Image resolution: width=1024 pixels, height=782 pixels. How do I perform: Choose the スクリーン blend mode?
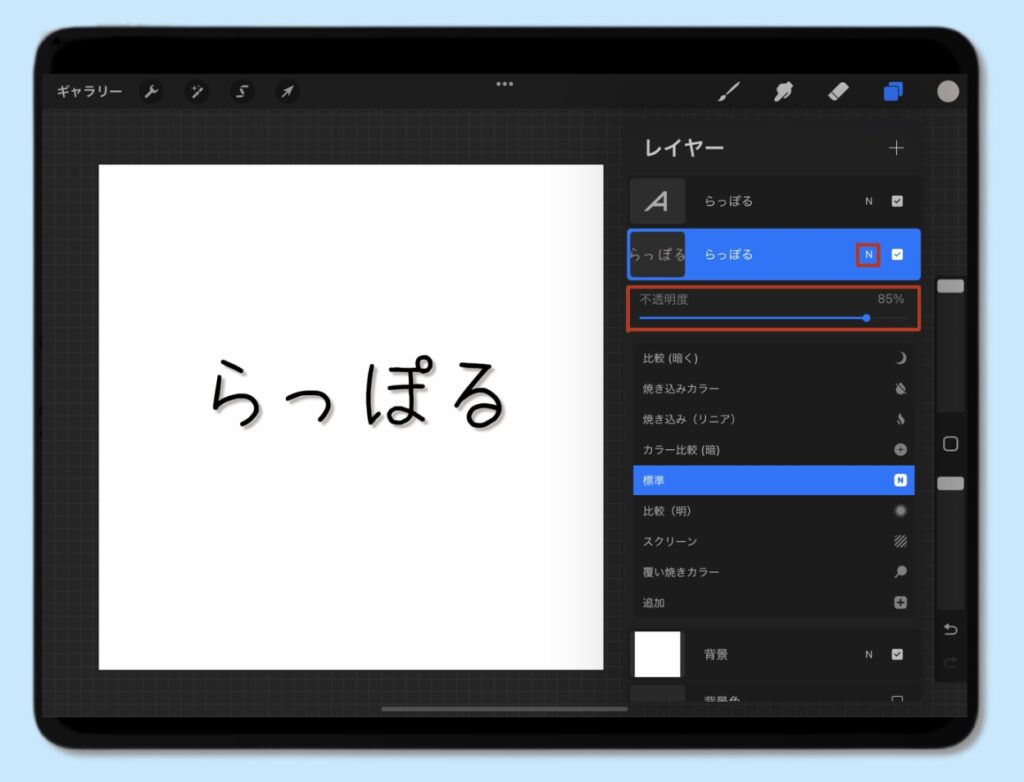click(x=774, y=541)
